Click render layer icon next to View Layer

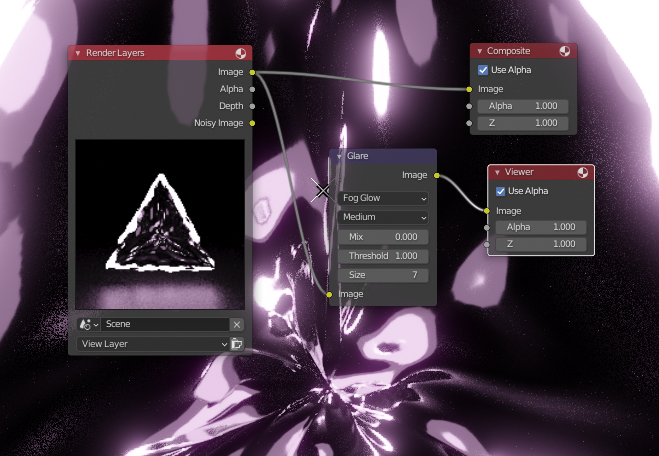[237, 344]
